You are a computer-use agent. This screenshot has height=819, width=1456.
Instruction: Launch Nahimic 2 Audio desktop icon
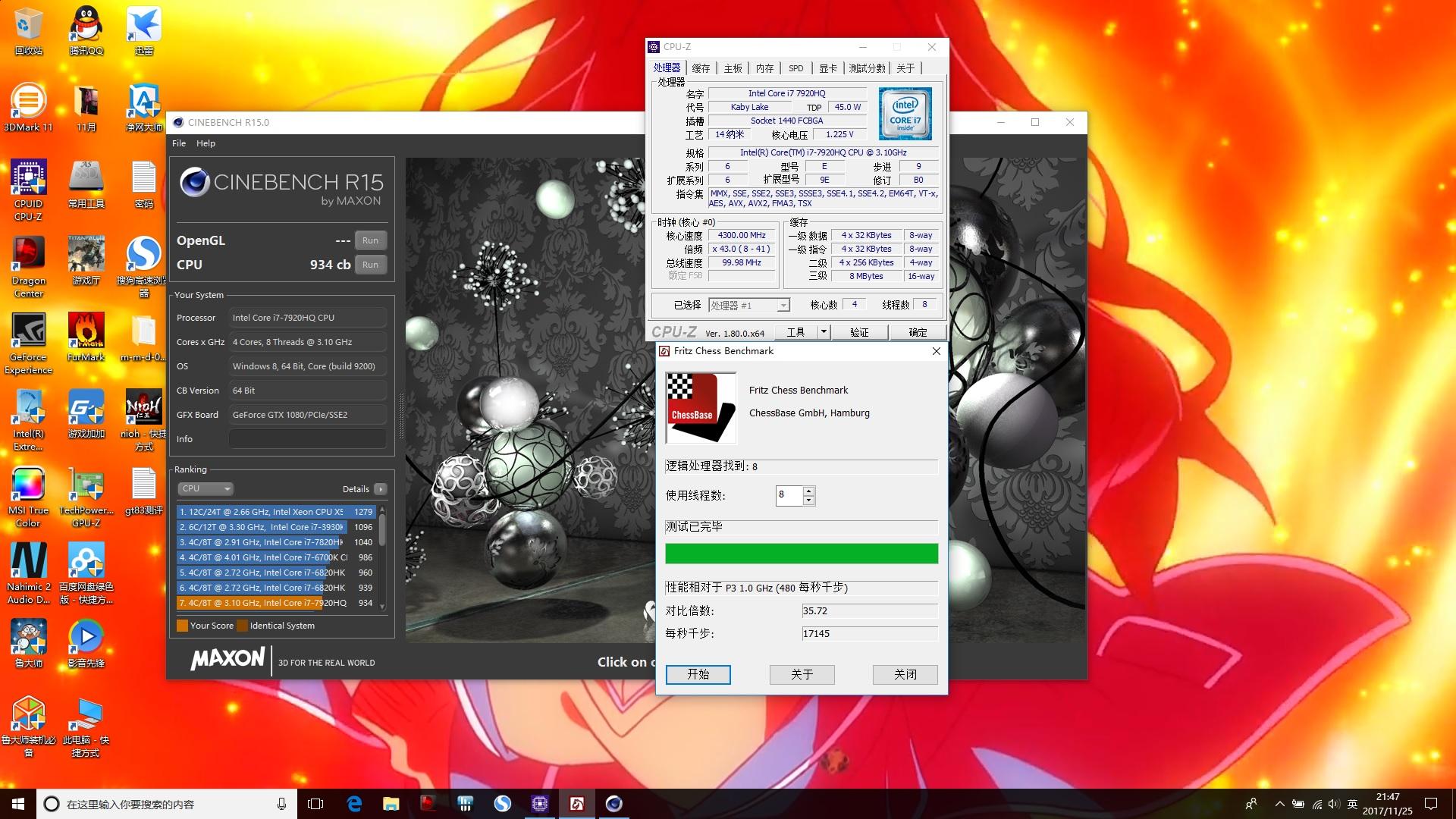point(28,573)
